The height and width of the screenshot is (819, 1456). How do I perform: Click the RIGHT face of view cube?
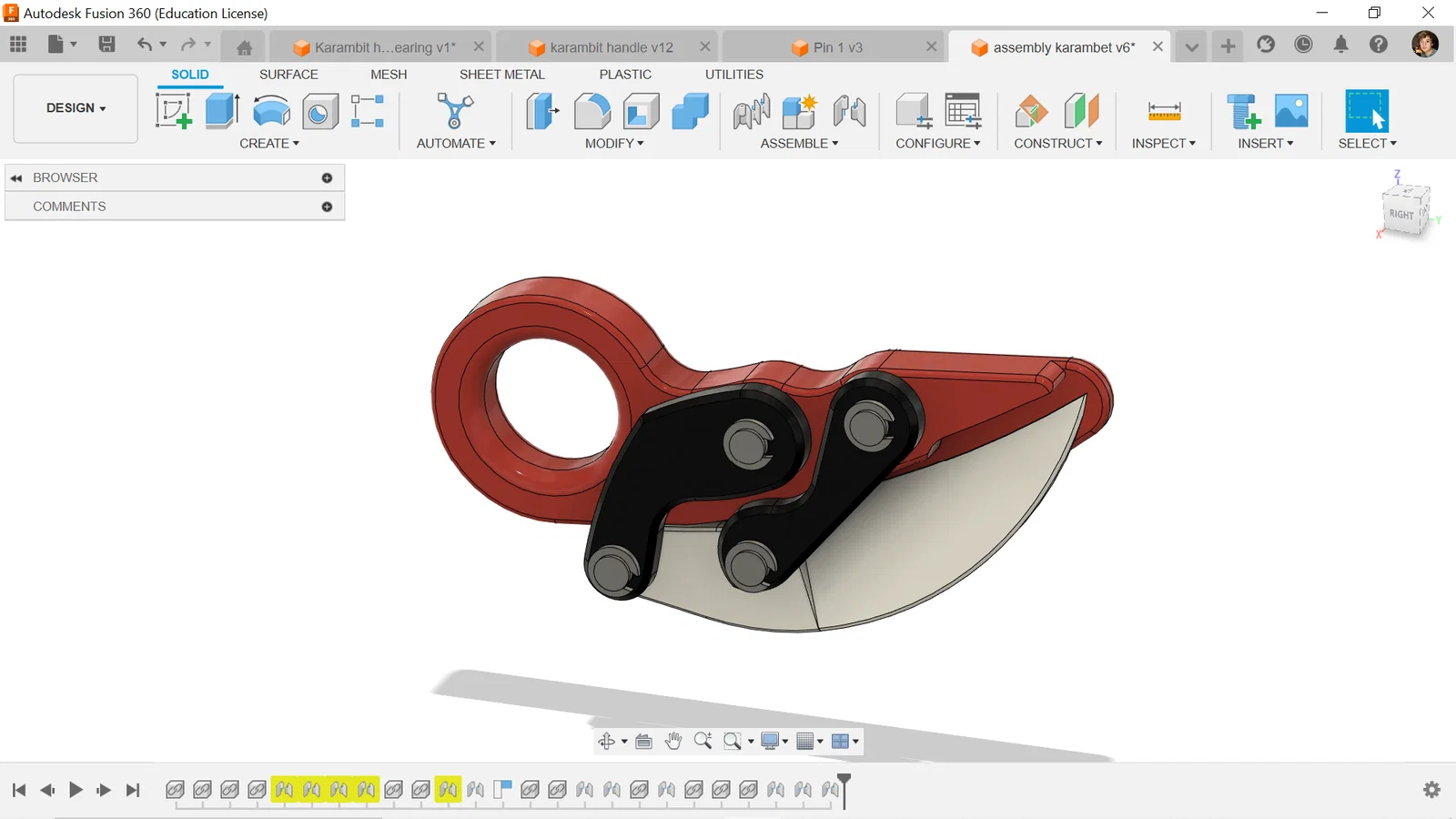[x=1401, y=215]
